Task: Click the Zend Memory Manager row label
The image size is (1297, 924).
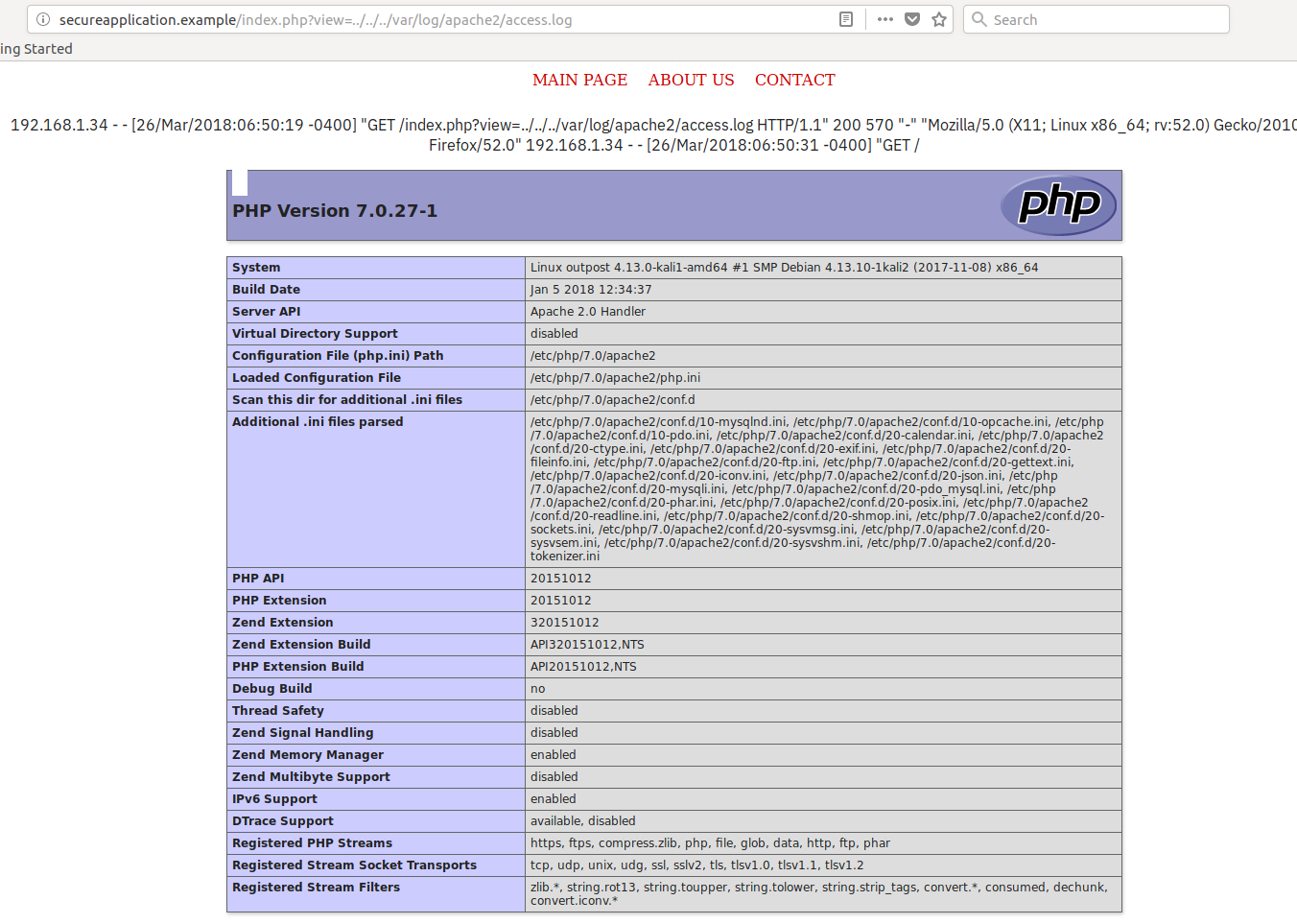Action: click(x=307, y=755)
